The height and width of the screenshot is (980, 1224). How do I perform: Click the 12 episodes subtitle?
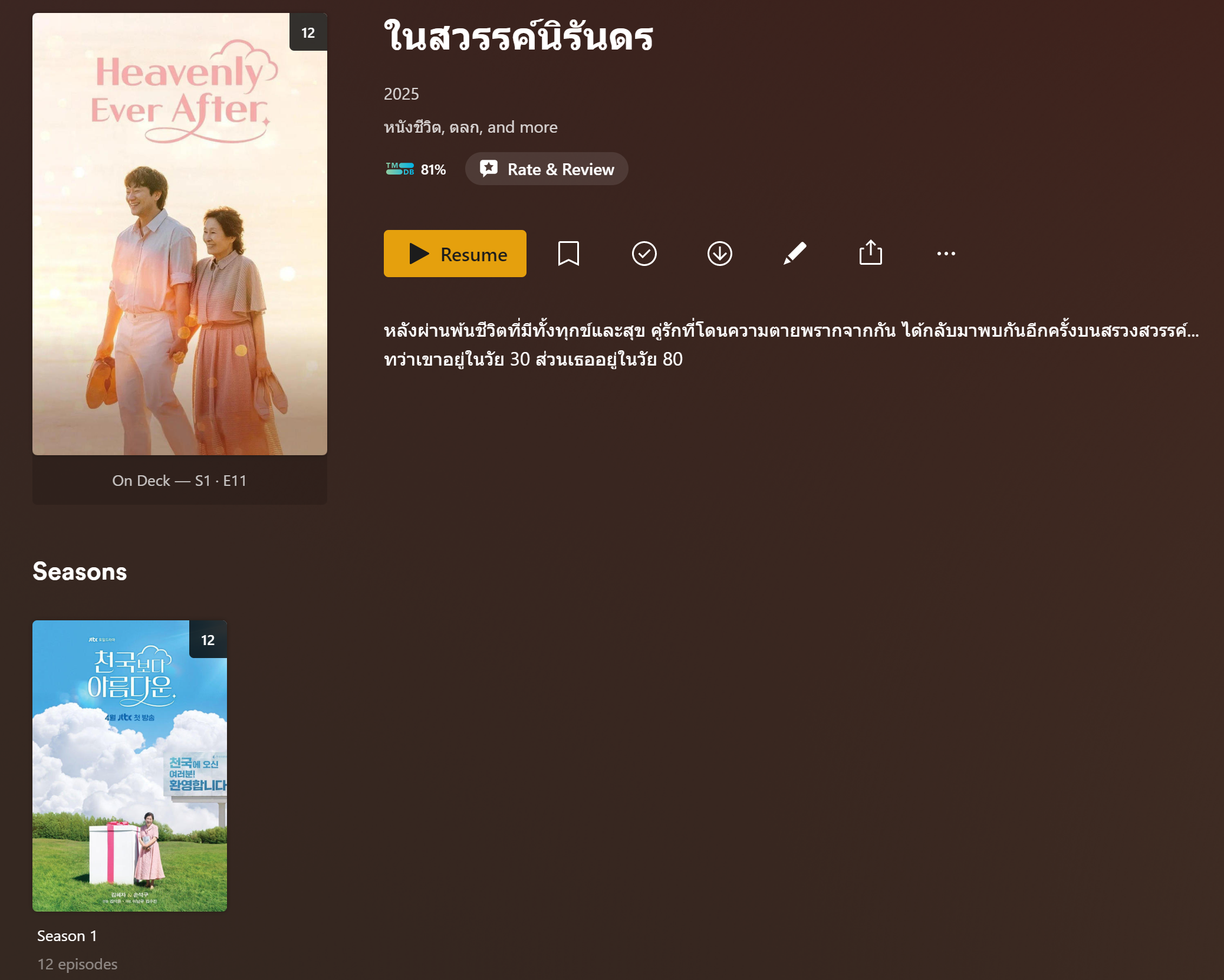[77, 964]
